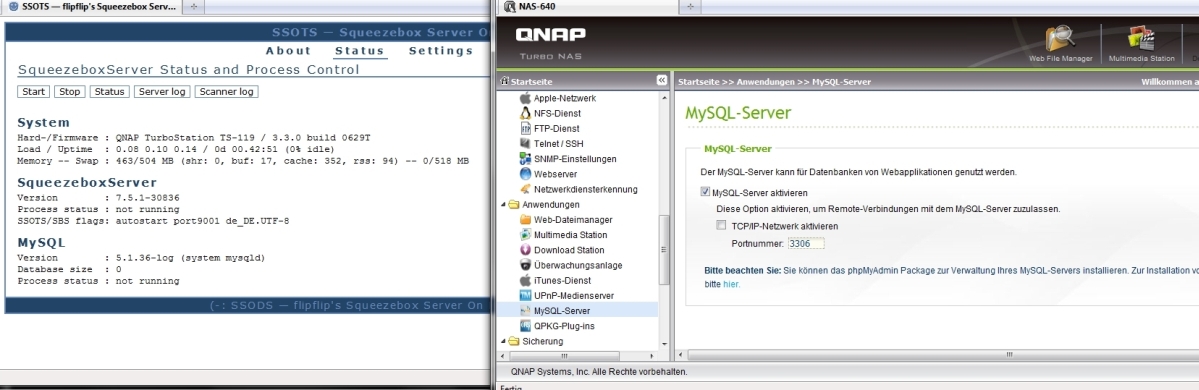Click the Netzwerkdiensterkennung icon
The image size is (1199, 390).
coord(525,190)
